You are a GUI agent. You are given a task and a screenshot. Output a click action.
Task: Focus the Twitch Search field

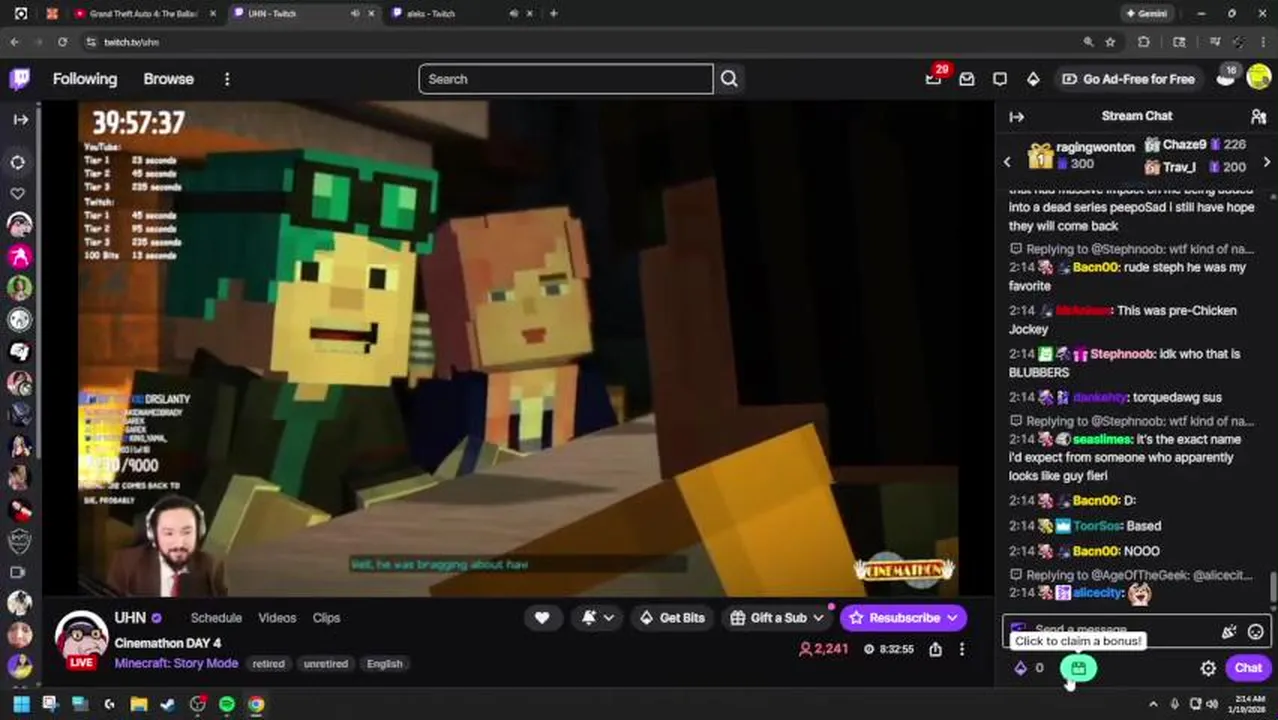[x=566, y=79]
